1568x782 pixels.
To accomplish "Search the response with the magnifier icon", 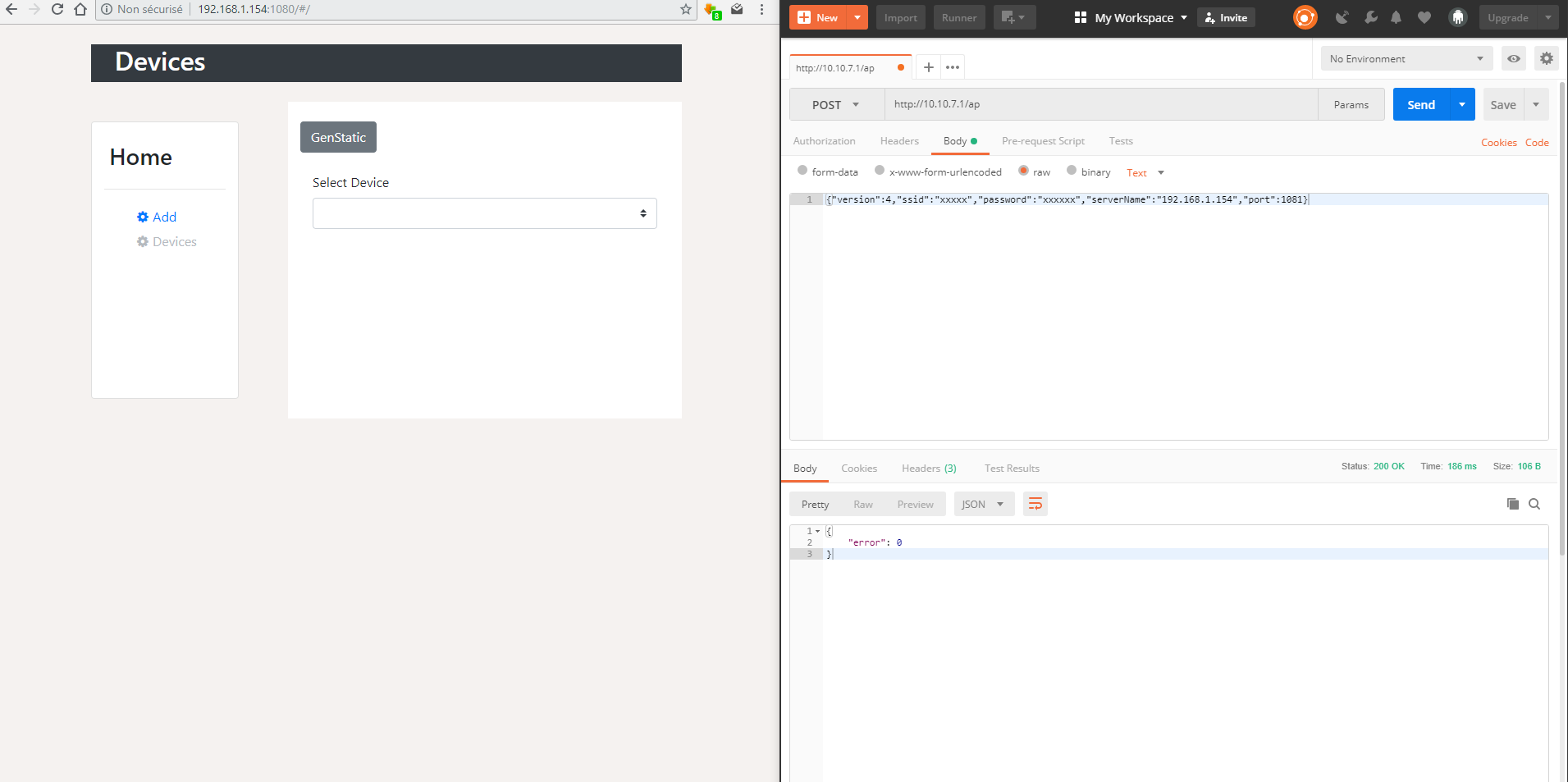I will 1534,503.
